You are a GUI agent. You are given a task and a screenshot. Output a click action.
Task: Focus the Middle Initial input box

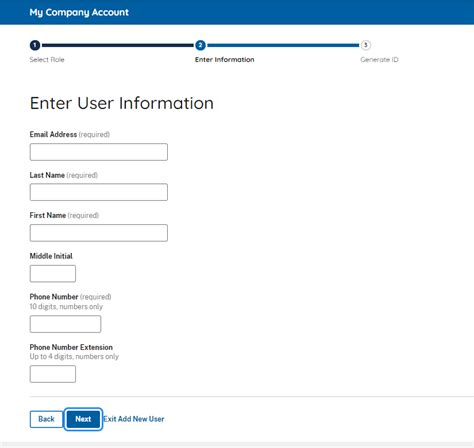coord(53,274)
